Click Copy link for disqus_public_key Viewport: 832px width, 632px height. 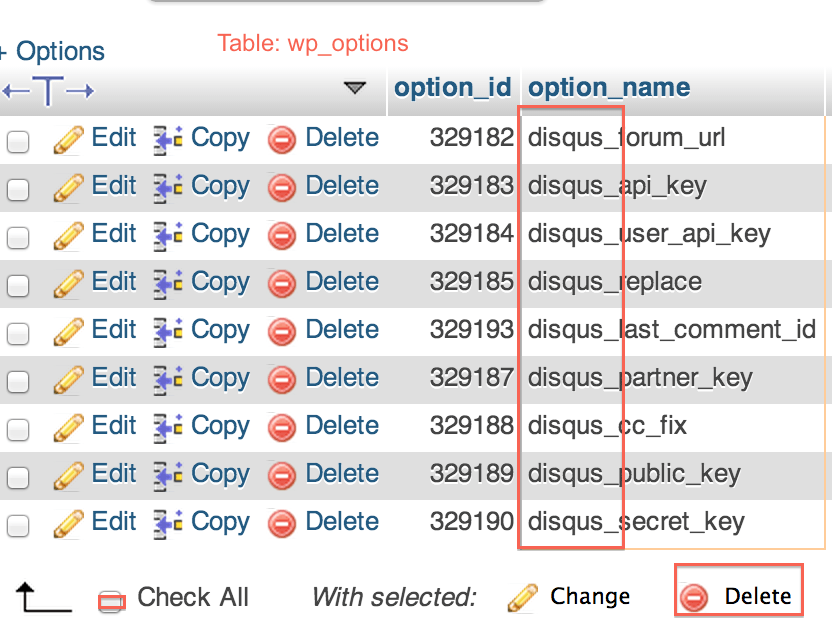[220, 475]
